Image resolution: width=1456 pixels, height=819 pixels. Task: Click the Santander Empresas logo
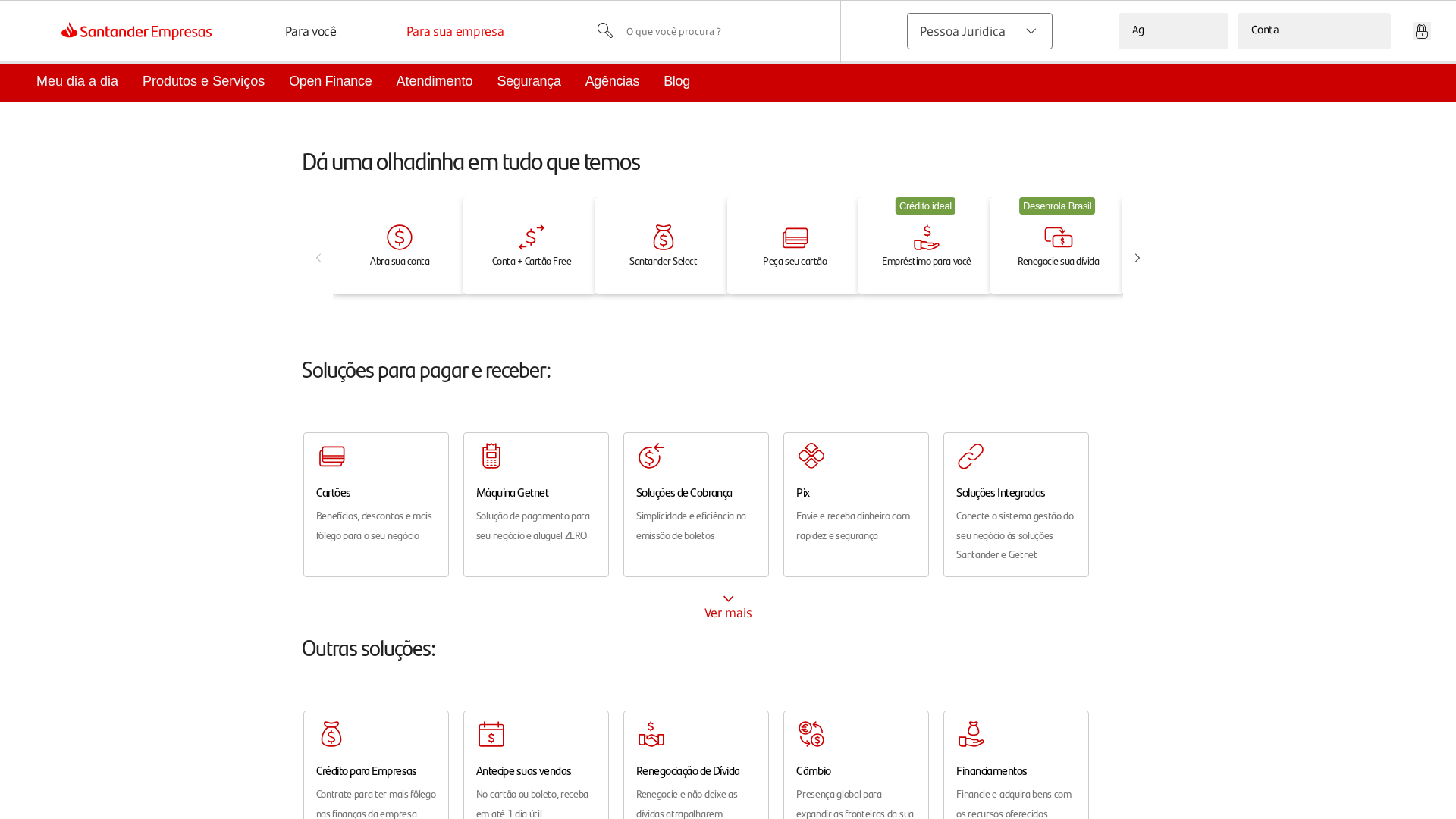(136, 31)
